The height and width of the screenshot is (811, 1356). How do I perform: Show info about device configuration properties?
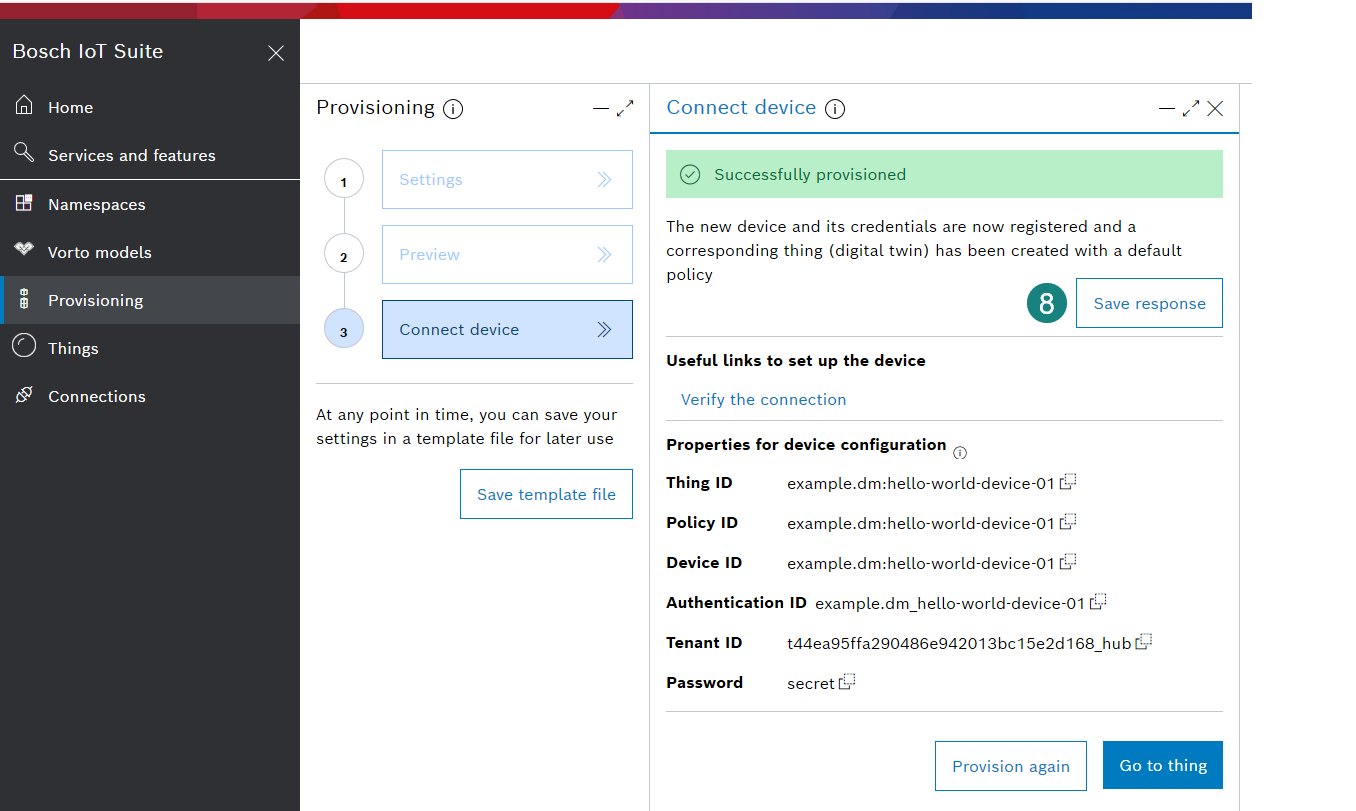click(960, 452)
